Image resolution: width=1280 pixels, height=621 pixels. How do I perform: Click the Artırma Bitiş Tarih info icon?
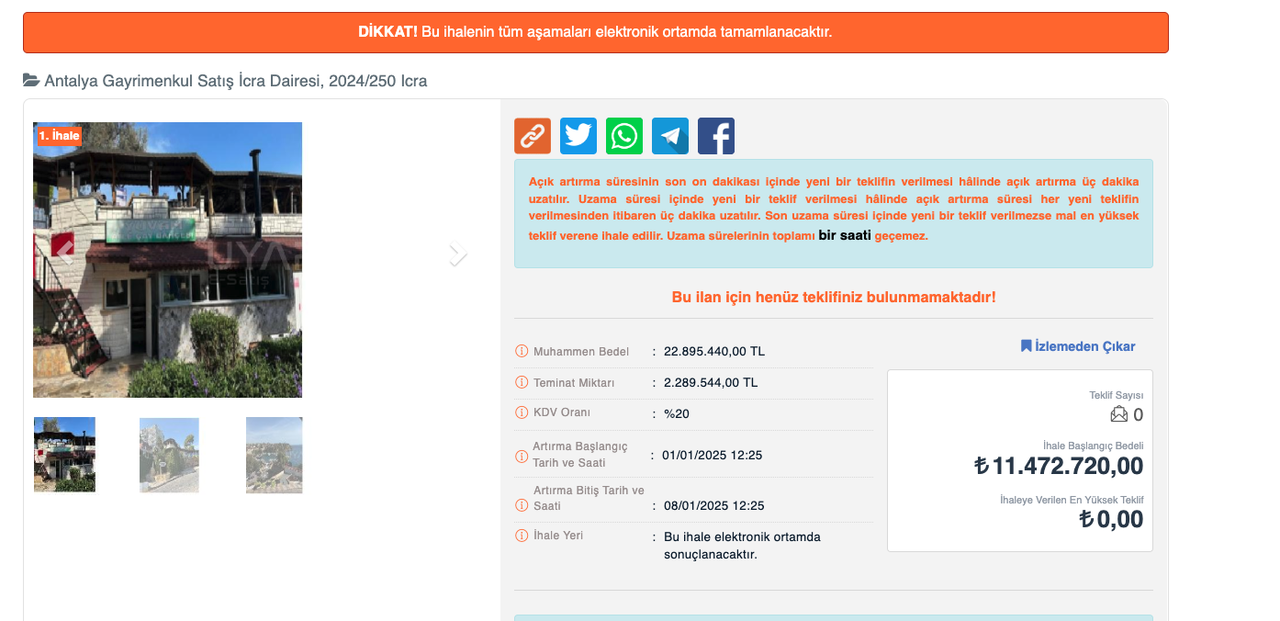(x=521, y=505)
